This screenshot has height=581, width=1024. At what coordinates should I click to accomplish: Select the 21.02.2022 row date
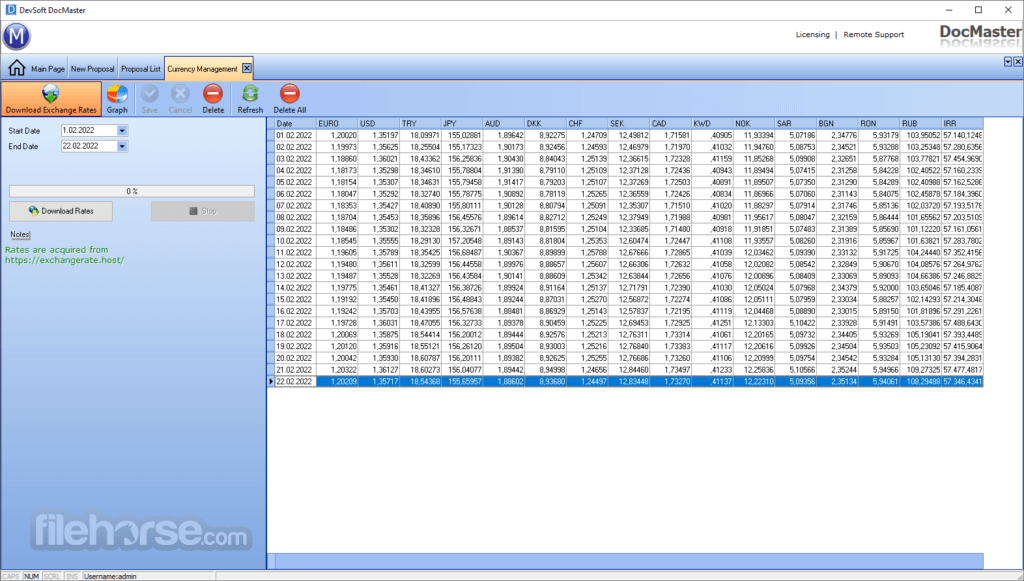click(x=295, y=370)
